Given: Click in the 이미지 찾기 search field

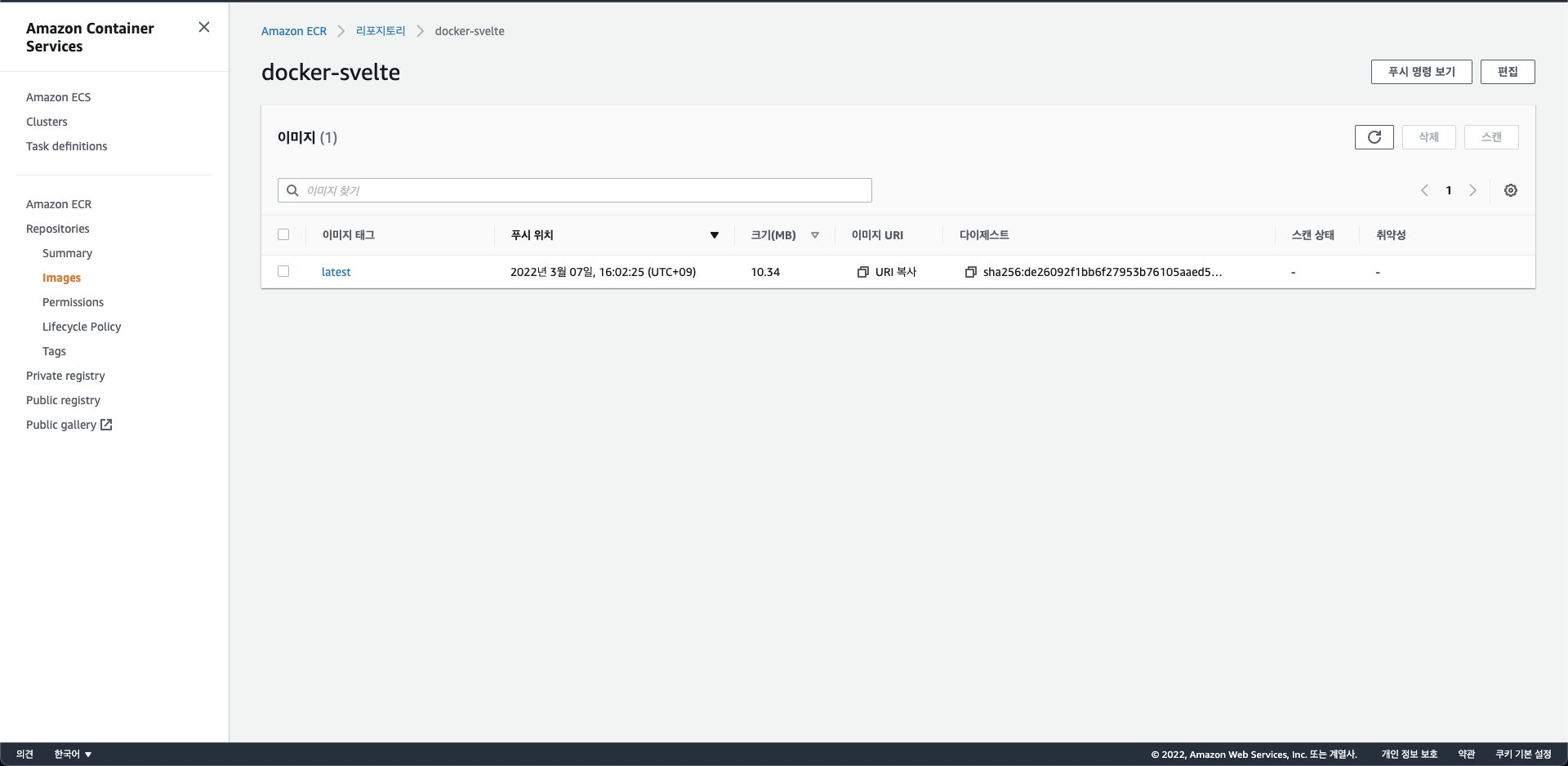Looking at the screenshot, I should [x=575, y=190].
